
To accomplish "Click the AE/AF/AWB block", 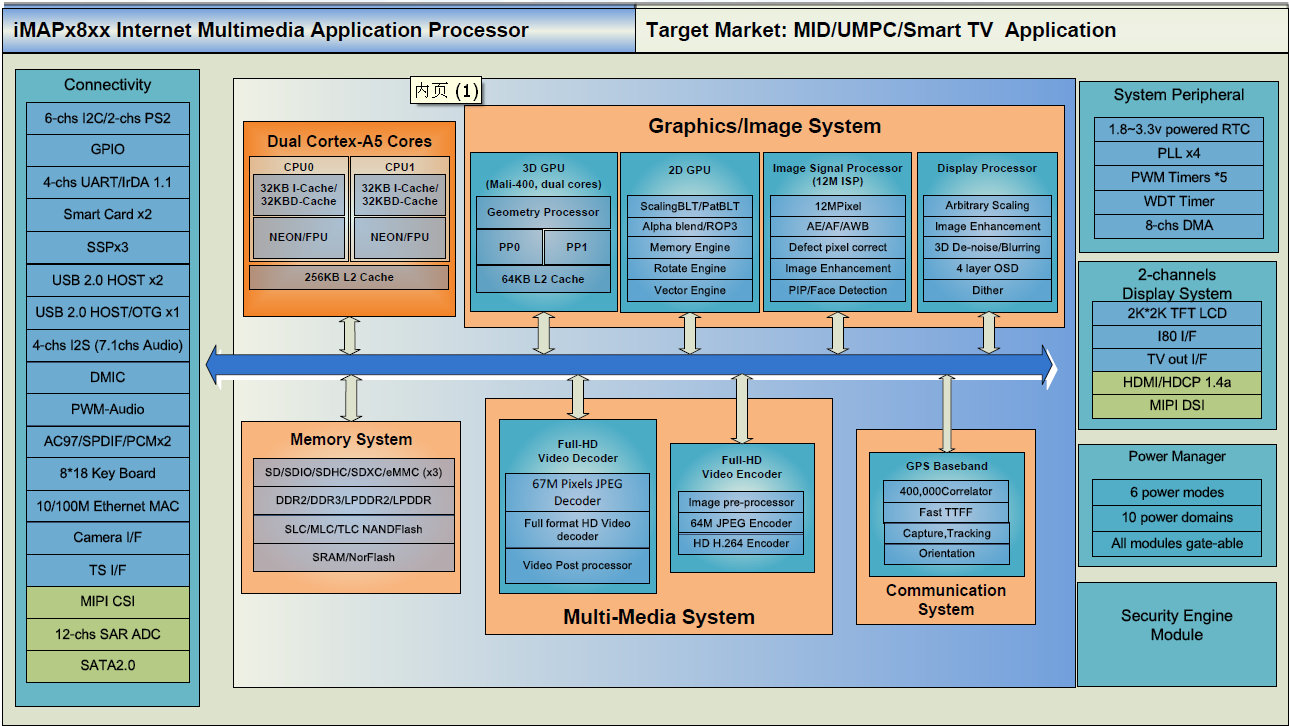I will (x=838, y=227).
